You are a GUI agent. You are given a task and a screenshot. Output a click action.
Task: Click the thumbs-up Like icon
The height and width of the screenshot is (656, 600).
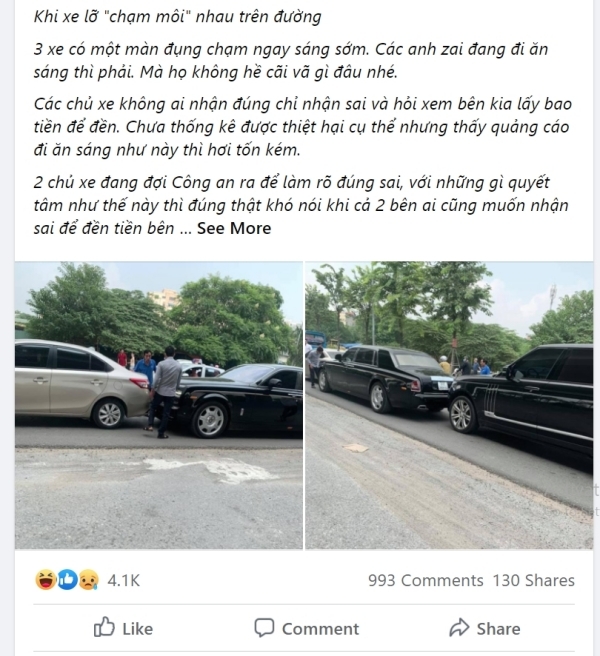(x=104, y=627)
